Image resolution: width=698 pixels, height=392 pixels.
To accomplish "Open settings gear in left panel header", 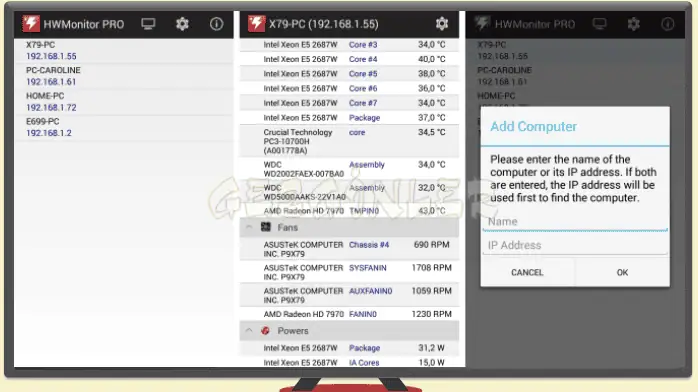I will 182,24.
